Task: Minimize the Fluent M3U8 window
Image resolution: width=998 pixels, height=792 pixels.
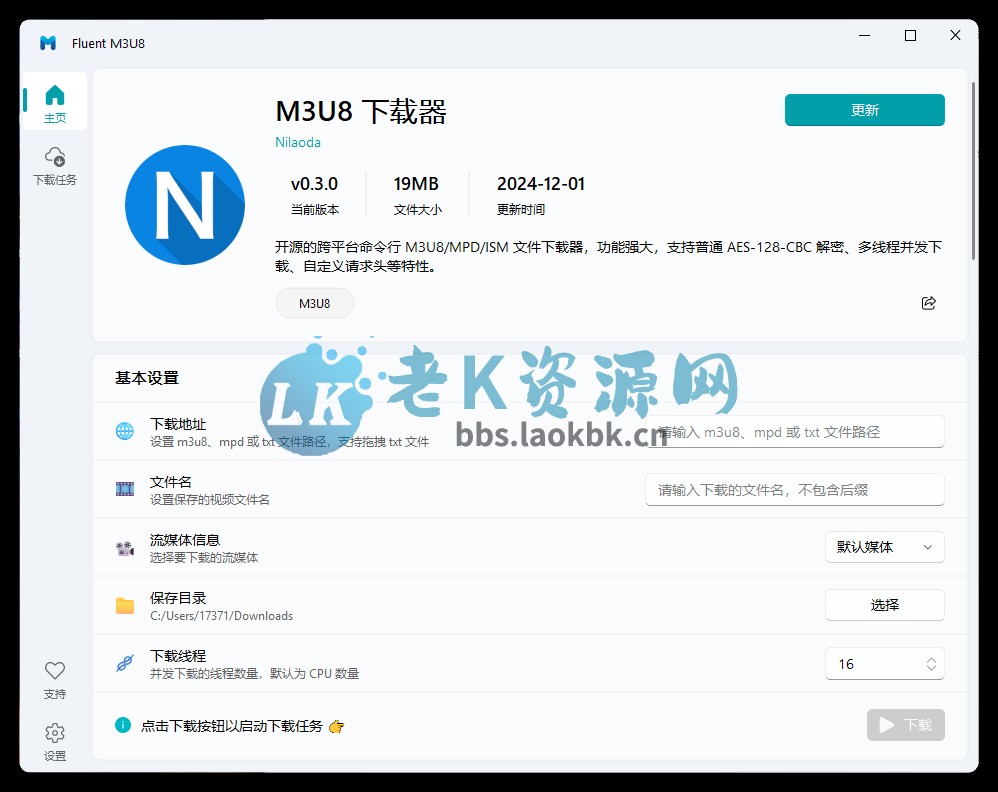Action: tap(864, 36)
